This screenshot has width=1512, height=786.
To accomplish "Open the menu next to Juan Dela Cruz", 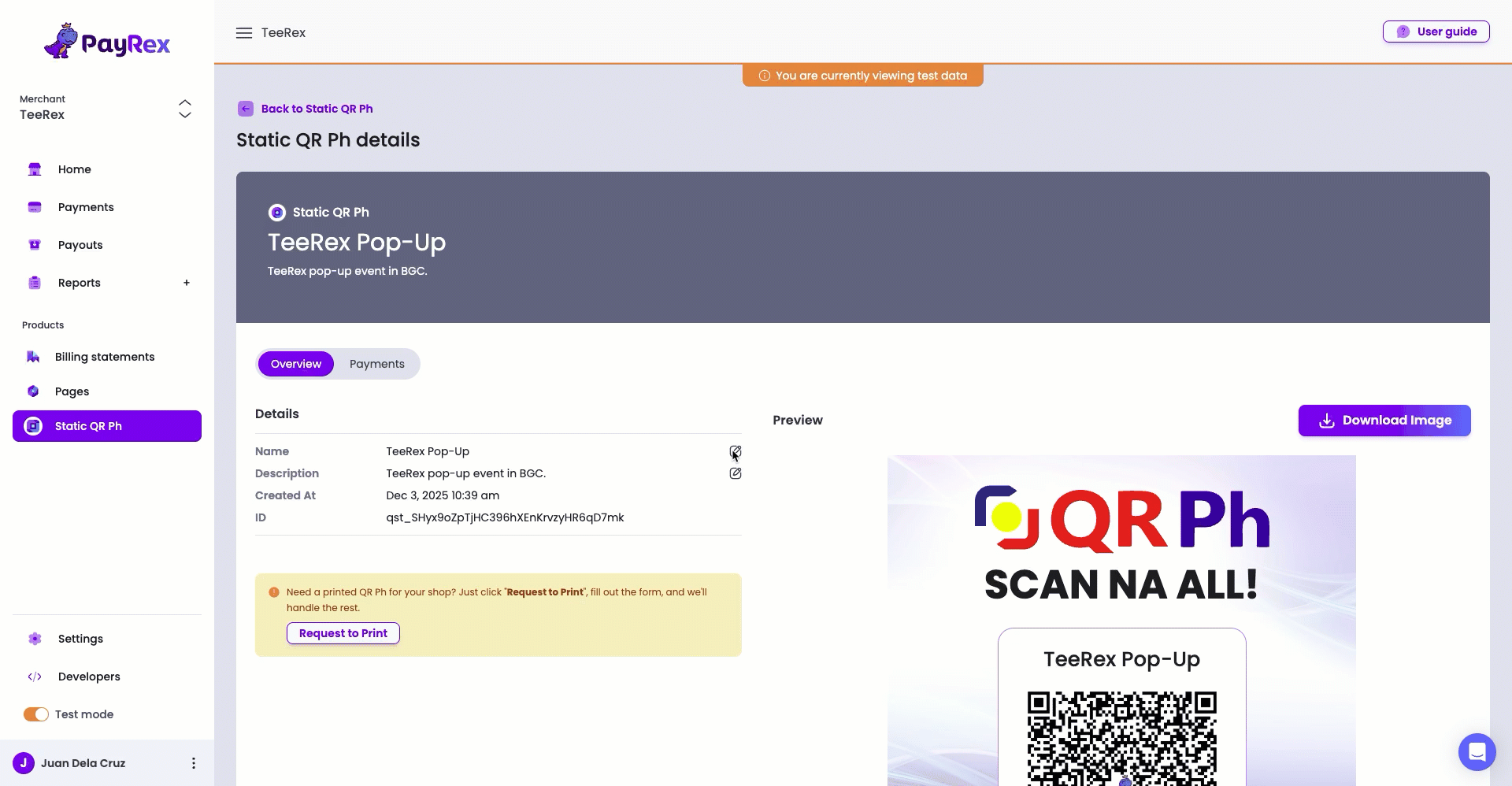I will [x=193, y=763].
